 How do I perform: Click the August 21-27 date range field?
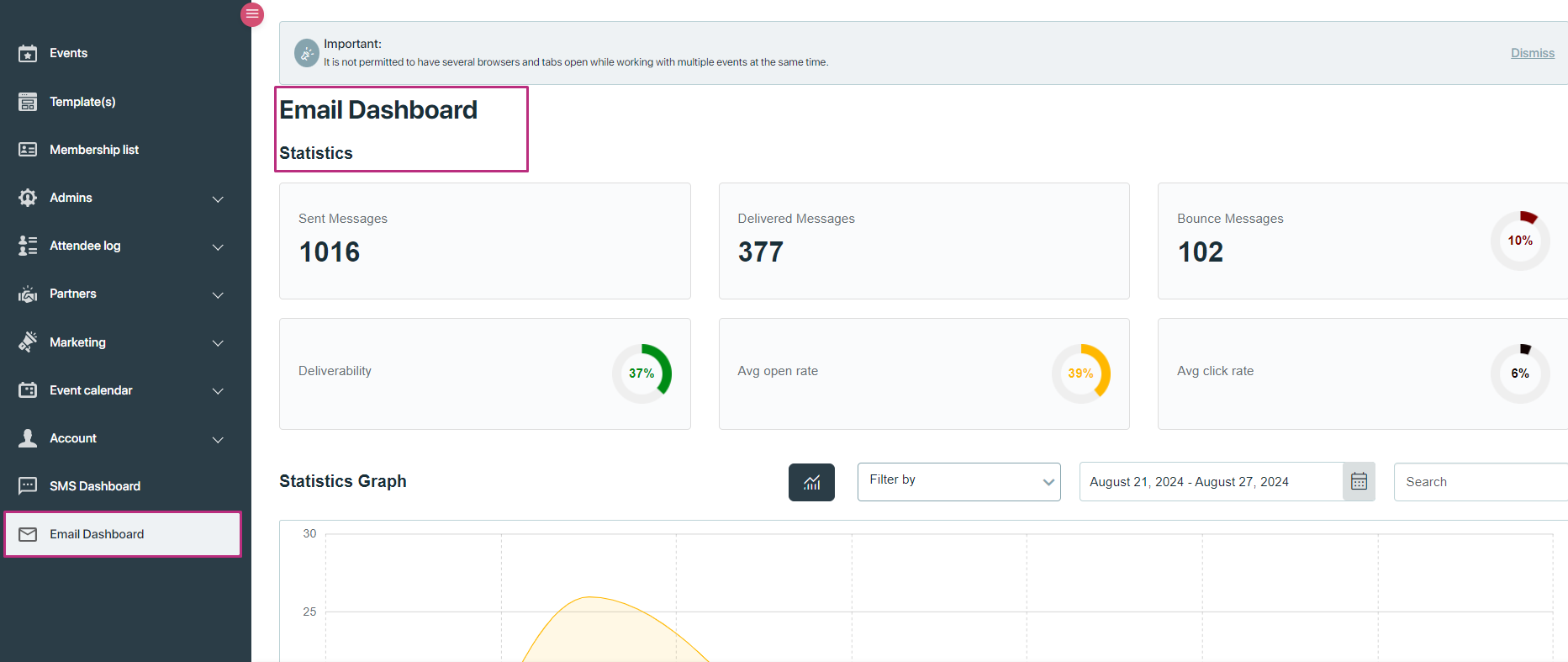tap(1211, 482)
